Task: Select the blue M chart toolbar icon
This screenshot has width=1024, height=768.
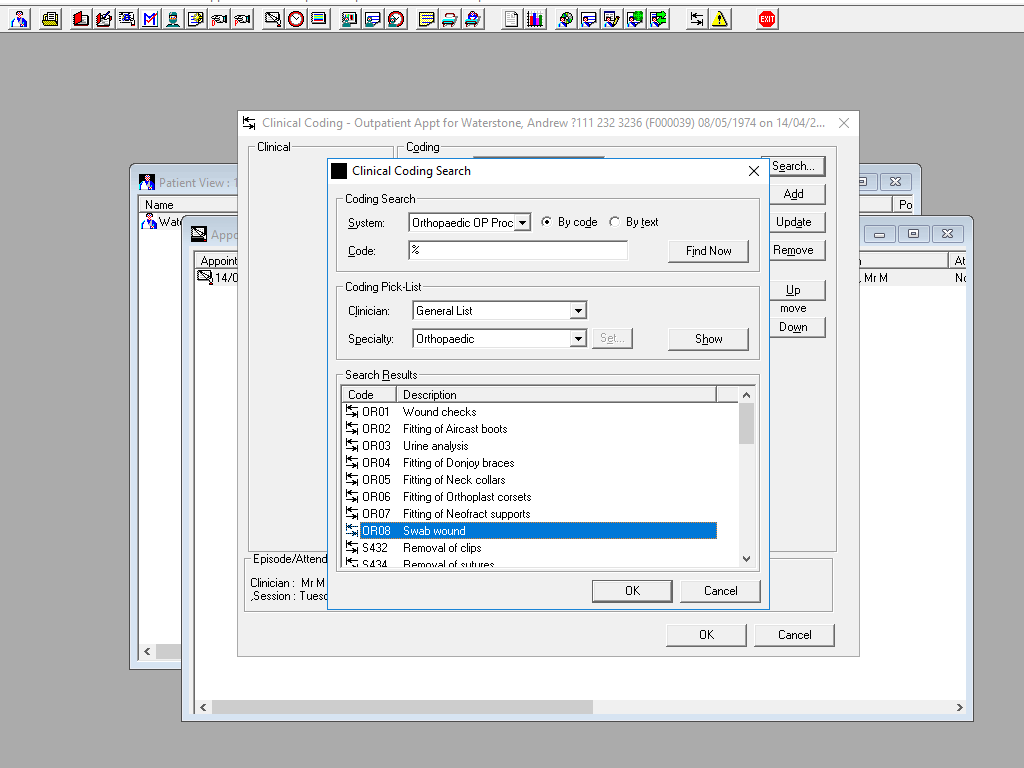Action: coord(150,19)
